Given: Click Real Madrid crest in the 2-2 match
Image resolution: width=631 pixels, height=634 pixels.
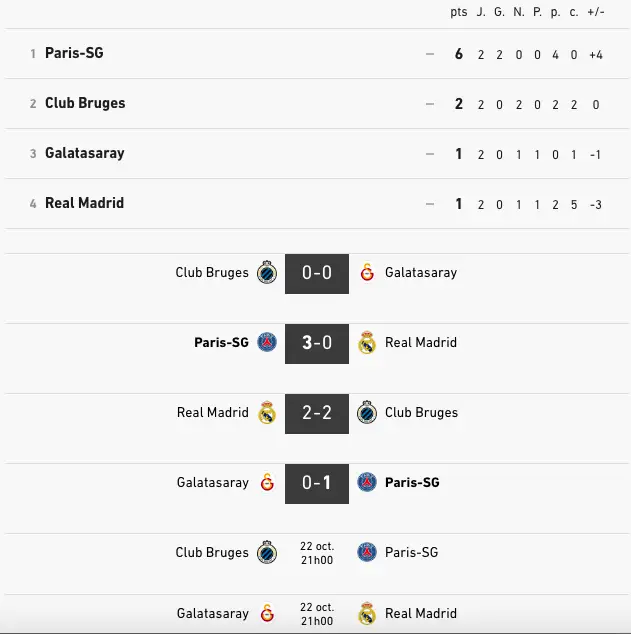Looking at the screenshot, I should click(267, 412).
